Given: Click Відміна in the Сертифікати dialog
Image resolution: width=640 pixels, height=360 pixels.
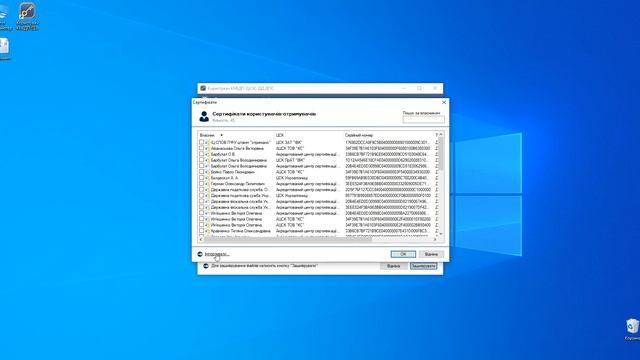Looking at the screenshot, I should point(431,254).
